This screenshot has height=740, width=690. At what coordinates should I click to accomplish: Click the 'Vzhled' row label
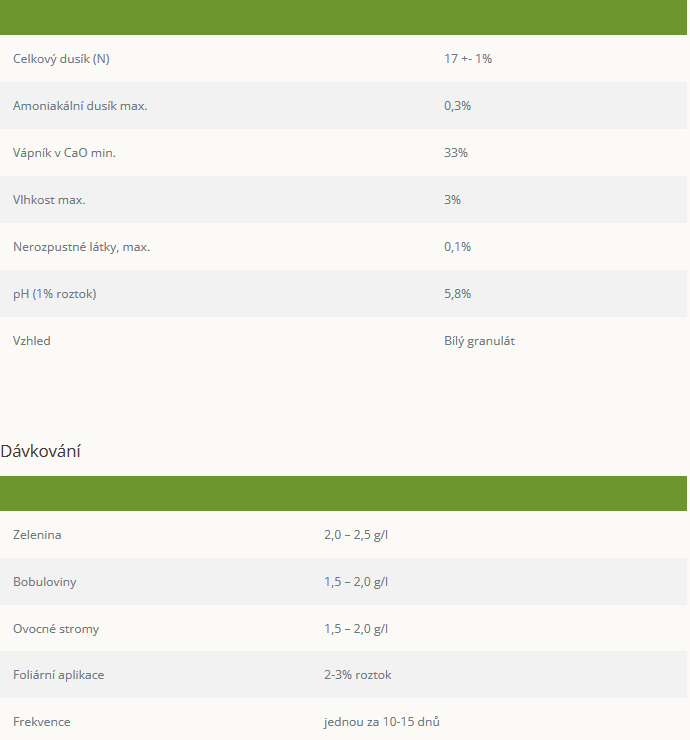[x=32, y=341]
